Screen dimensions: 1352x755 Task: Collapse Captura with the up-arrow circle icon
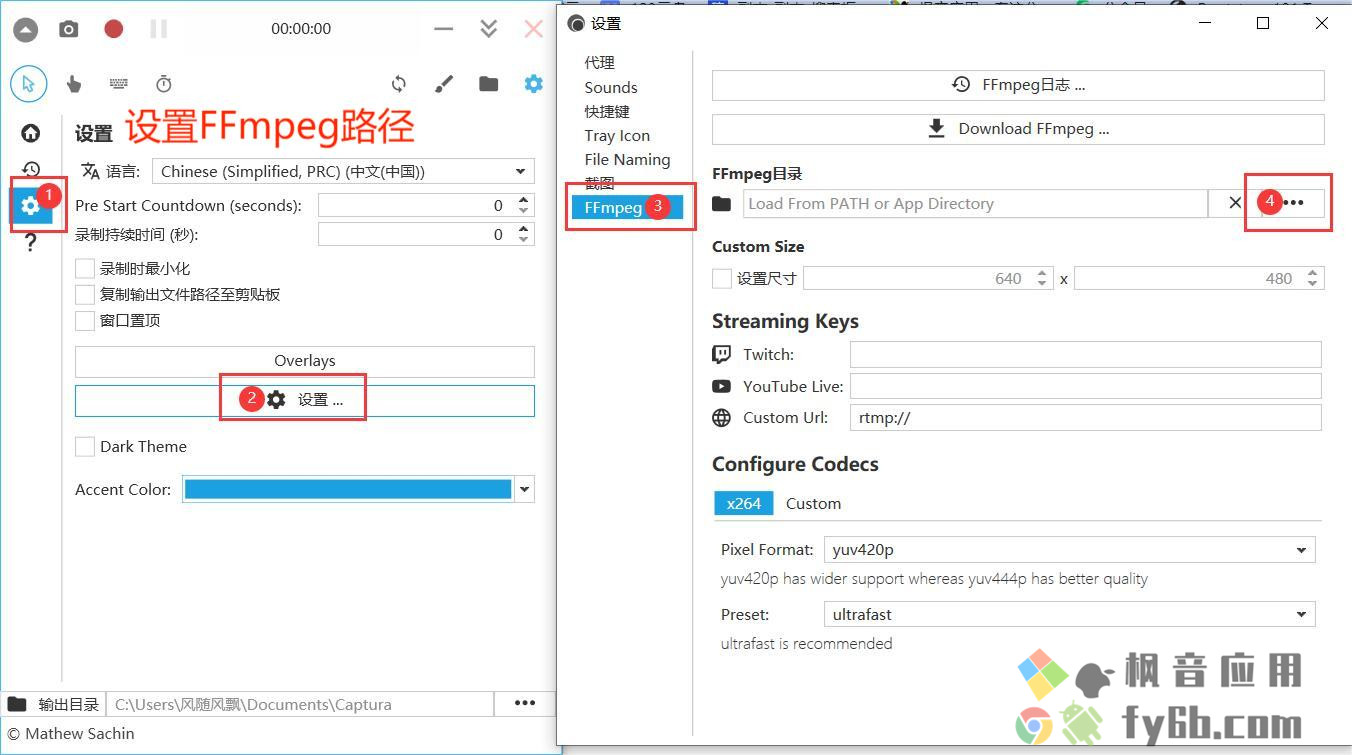point(25,29)
